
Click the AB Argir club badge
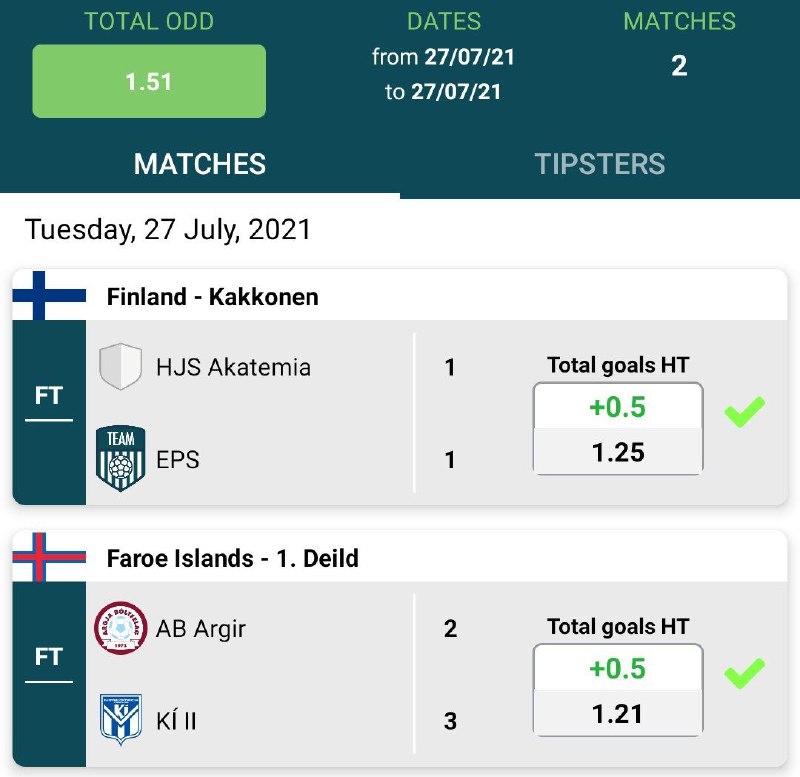tap(121, 628)
